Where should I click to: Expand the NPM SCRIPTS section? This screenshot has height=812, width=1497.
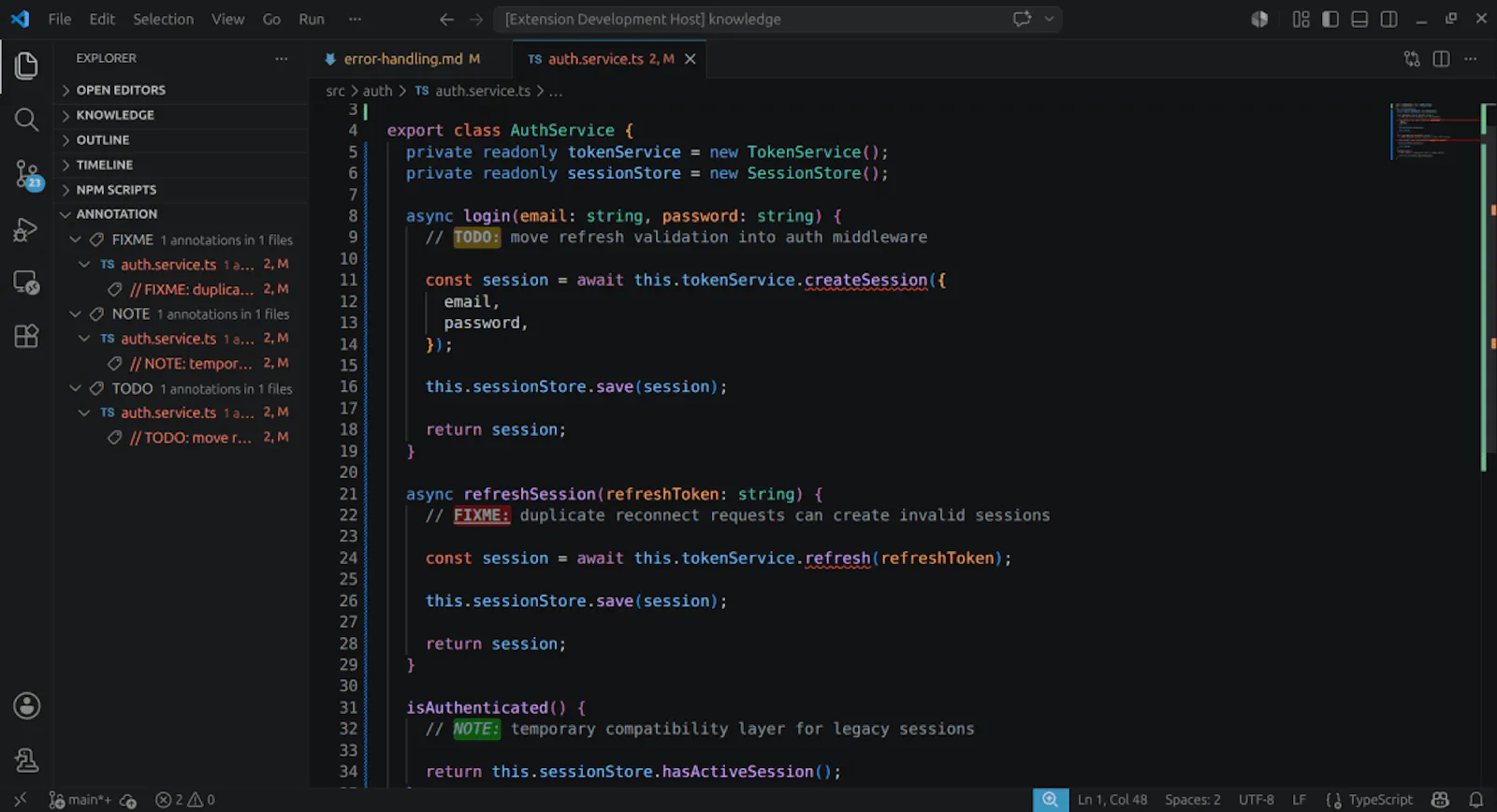pyautogui.click(x=181, y=189)
